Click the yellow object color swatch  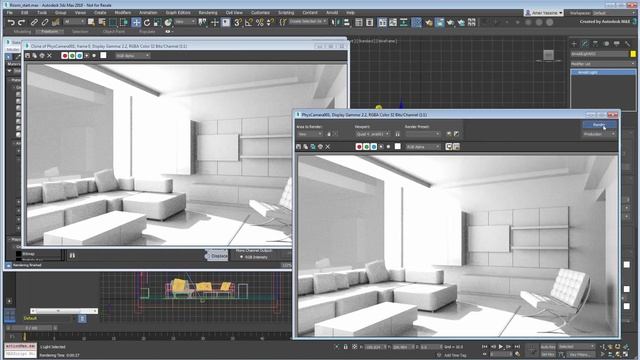click(633, 54)
